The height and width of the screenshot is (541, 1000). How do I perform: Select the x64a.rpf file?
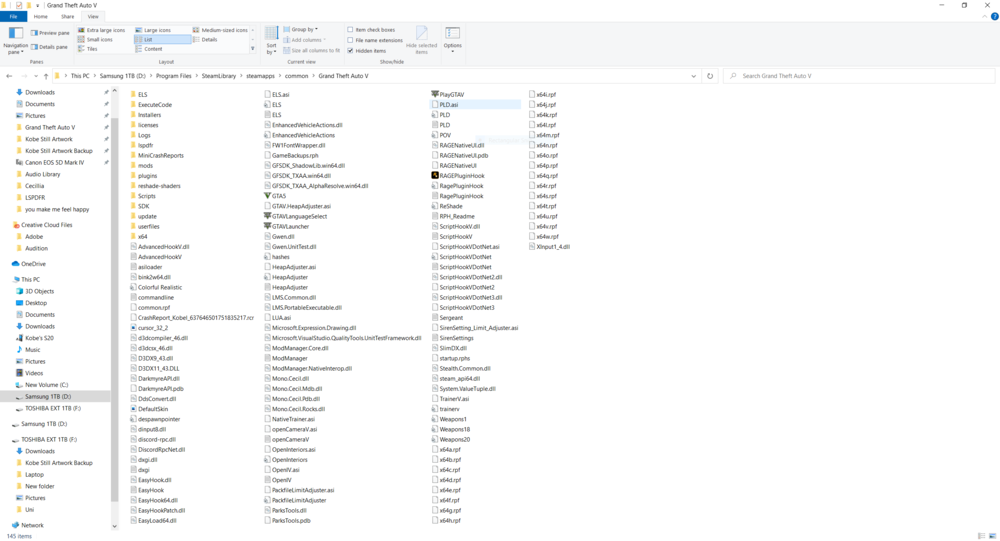tap(450, 449)
